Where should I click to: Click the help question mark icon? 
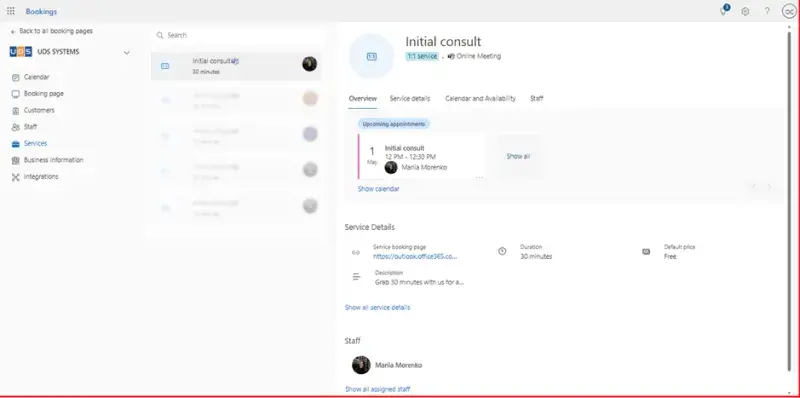767,11
